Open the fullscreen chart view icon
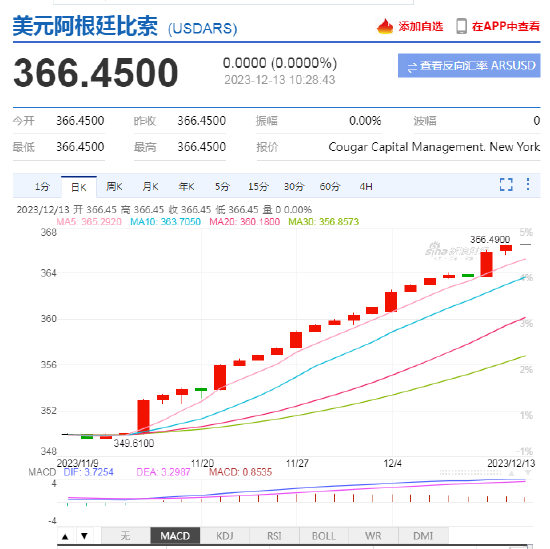This screenshot has height=549, width=550. (x=506, y=185)
